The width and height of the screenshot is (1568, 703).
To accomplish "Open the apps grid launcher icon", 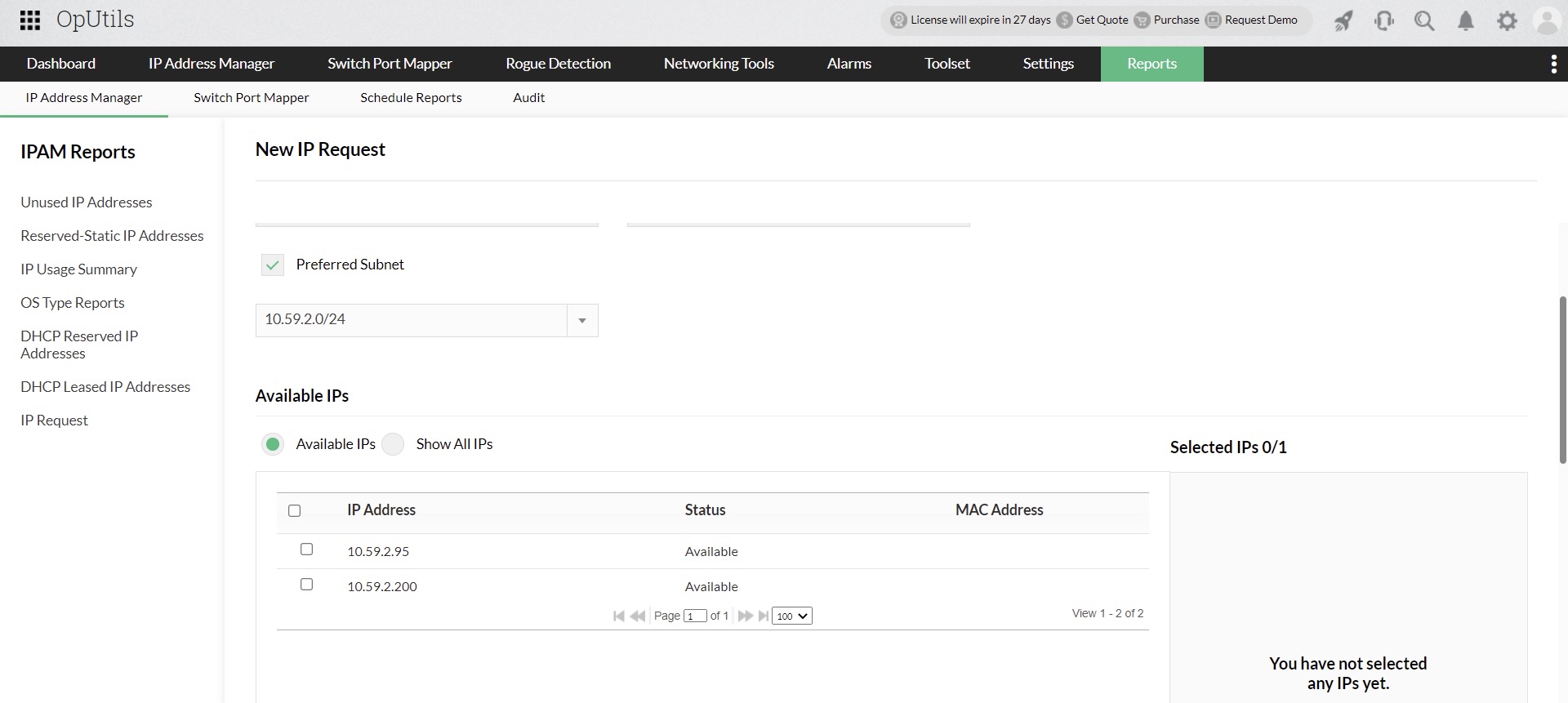I will point(30,20).
